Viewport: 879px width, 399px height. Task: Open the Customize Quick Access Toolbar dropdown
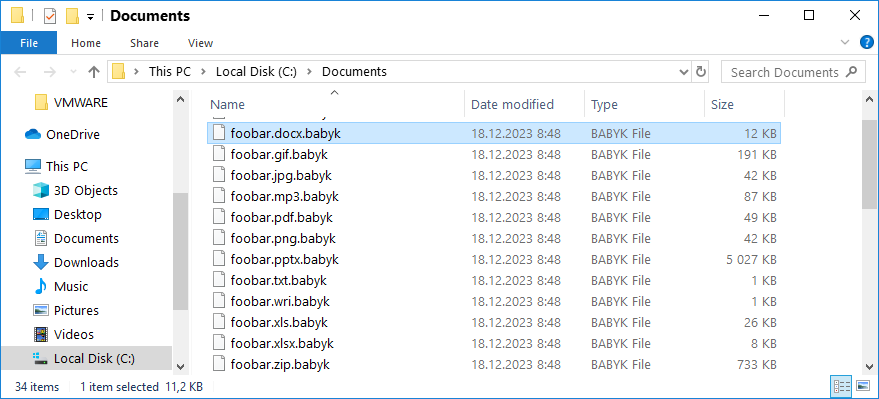[90, 17]
